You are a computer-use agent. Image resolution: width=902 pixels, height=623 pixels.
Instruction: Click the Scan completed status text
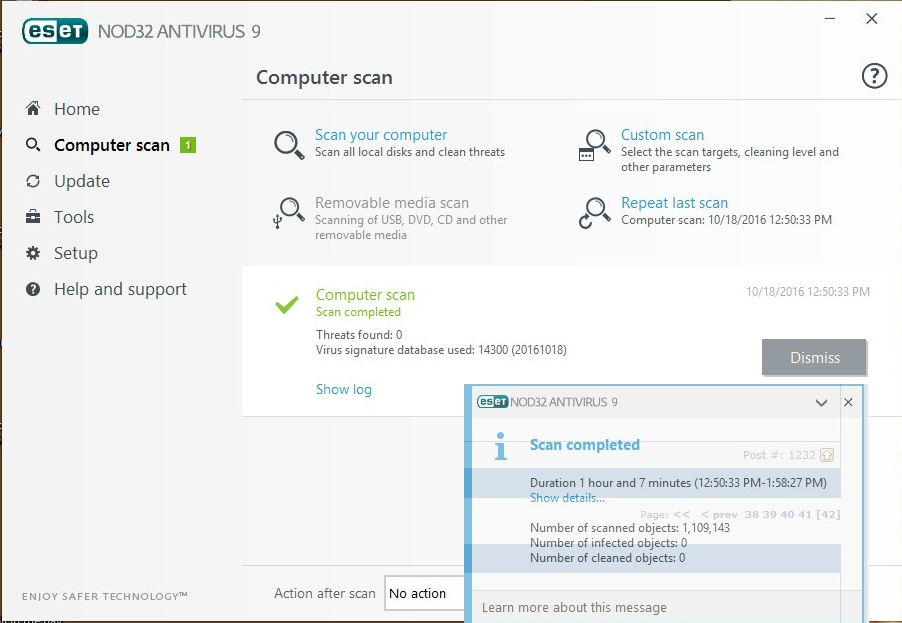coord(358,312)
